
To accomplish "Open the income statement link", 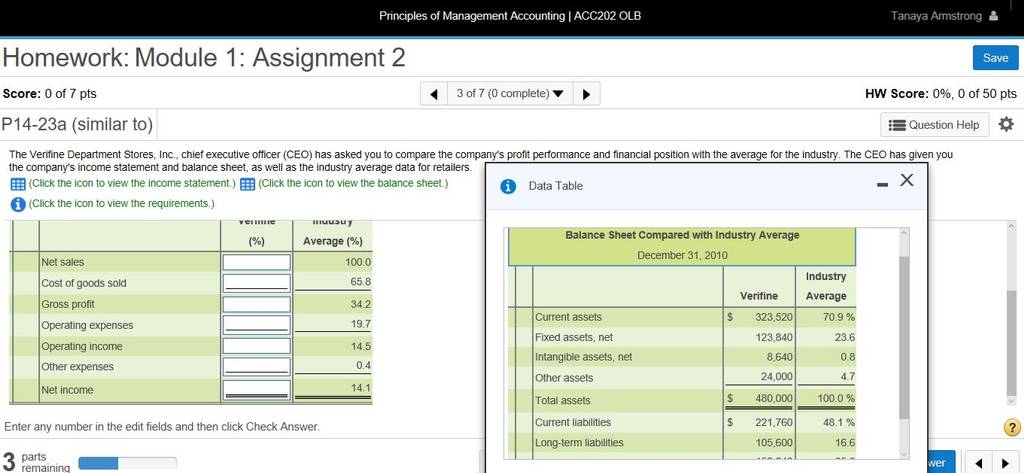I will [133, 183].
